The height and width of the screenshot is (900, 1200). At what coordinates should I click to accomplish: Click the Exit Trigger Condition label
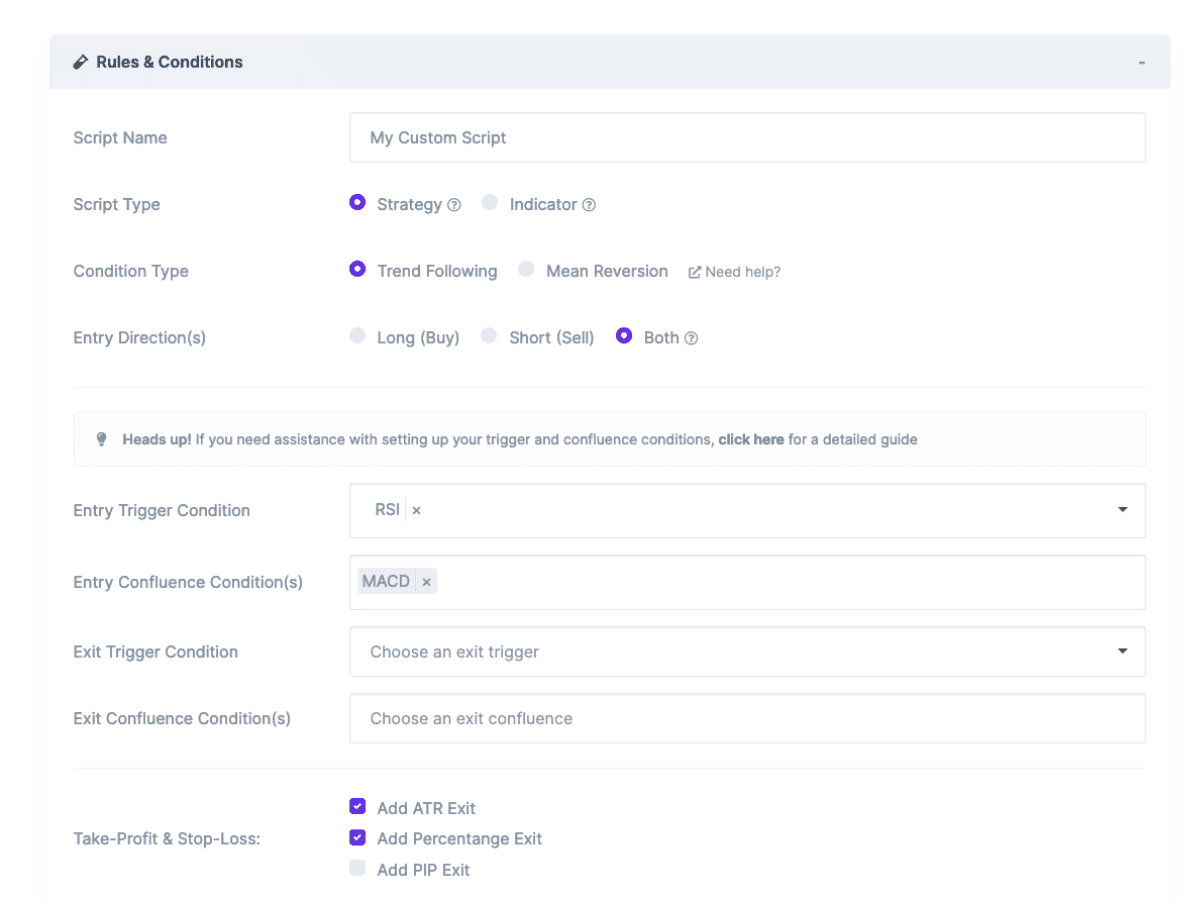pyautogui.click(x=155, y=652)
